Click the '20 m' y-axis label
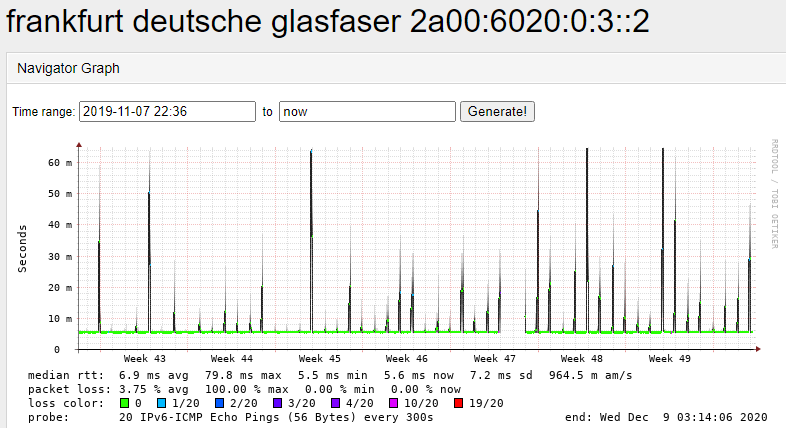This screenshot has width=786, height=428. tap(60, 288)
